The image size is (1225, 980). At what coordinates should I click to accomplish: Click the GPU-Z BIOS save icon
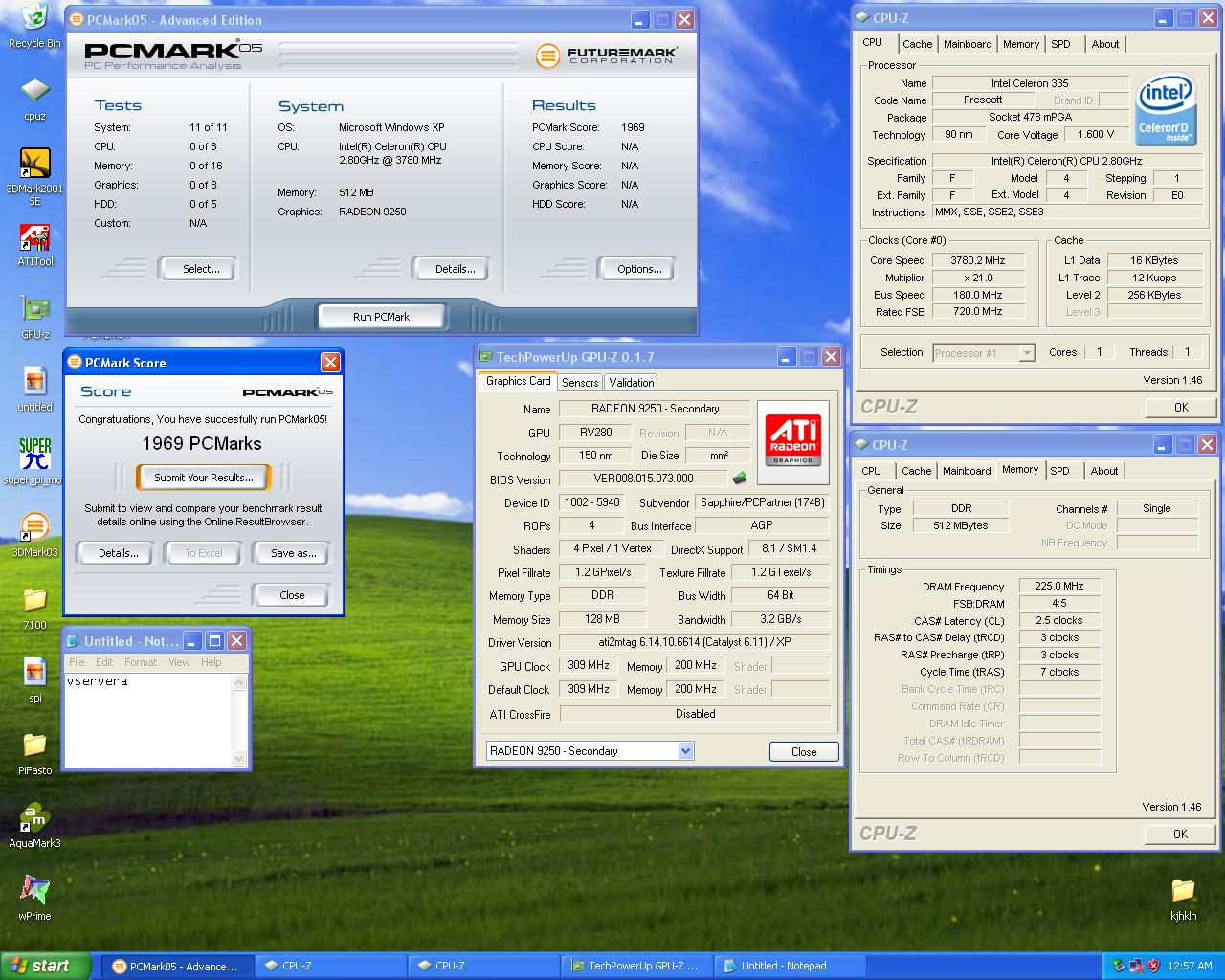[x=740, y=478]
